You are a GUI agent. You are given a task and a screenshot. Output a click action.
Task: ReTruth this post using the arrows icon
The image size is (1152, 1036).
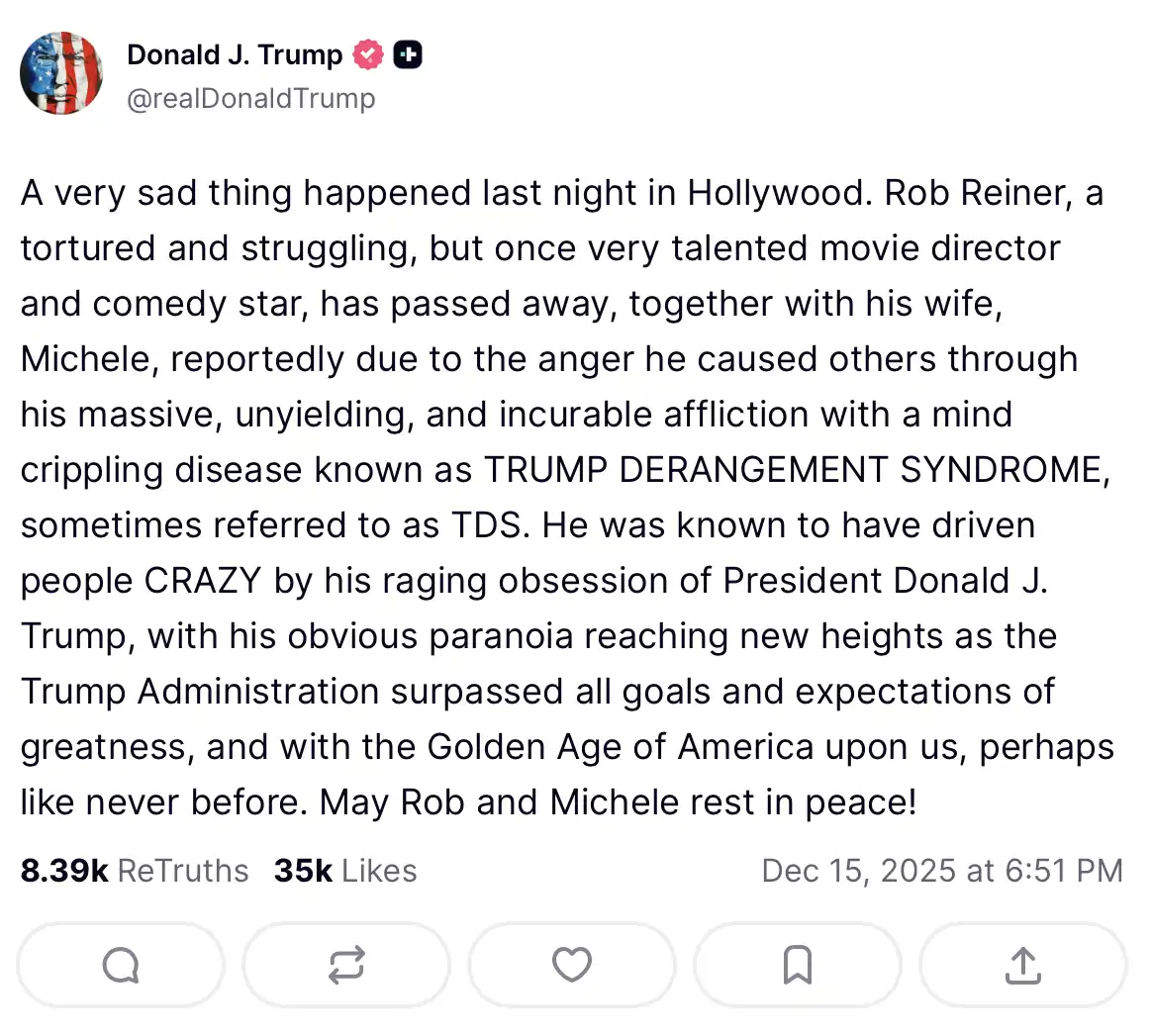tap(346, 965)
